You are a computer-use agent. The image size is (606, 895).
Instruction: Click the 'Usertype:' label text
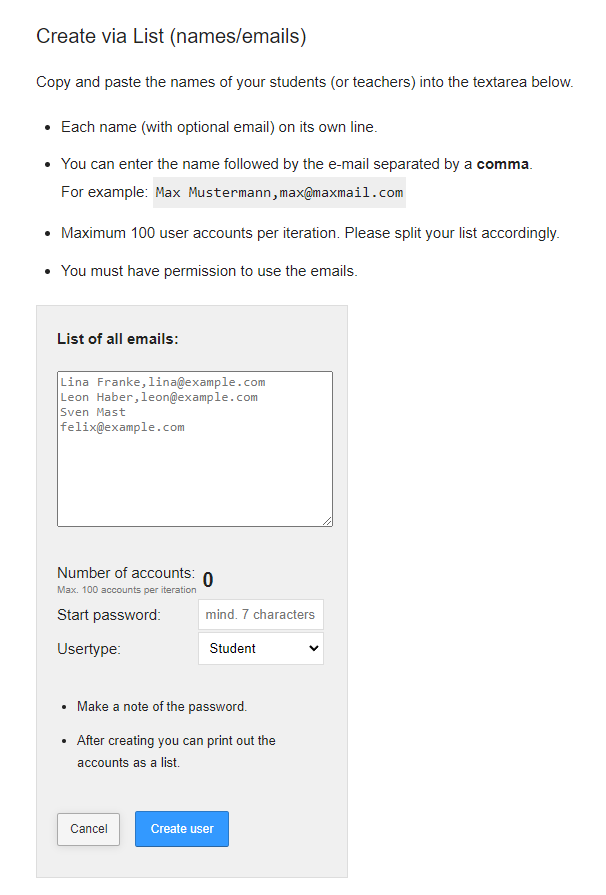click(89, 649)
